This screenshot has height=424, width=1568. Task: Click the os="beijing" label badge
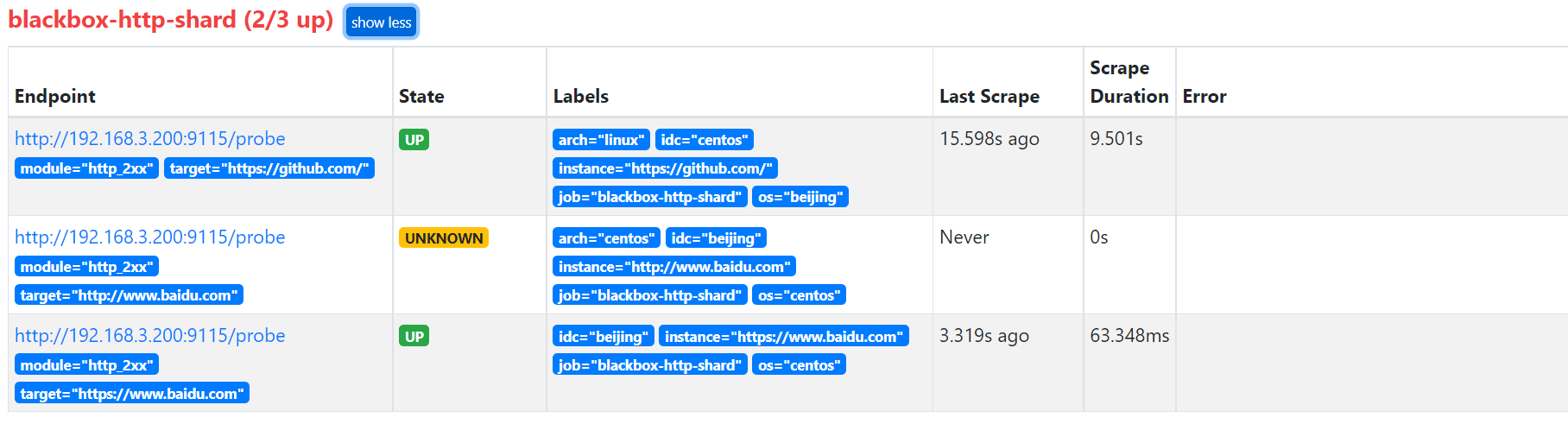click(800, 197)
